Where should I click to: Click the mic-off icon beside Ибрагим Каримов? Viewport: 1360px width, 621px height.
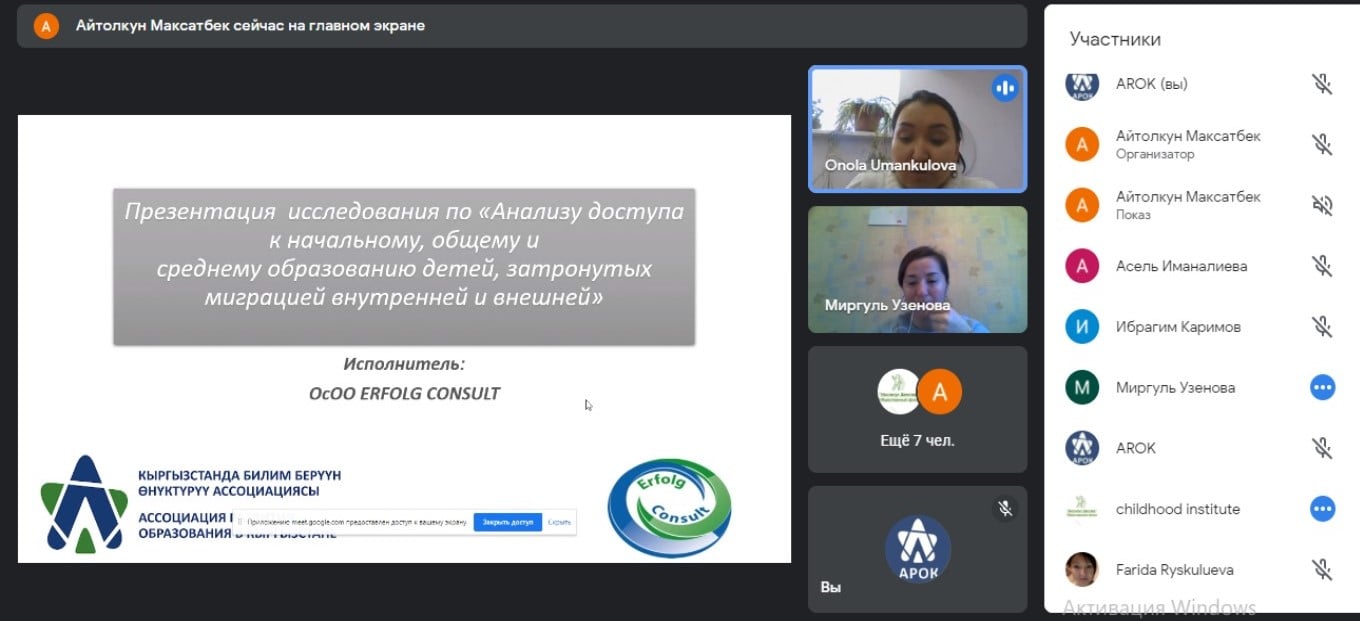click(x=1322, y=327)
